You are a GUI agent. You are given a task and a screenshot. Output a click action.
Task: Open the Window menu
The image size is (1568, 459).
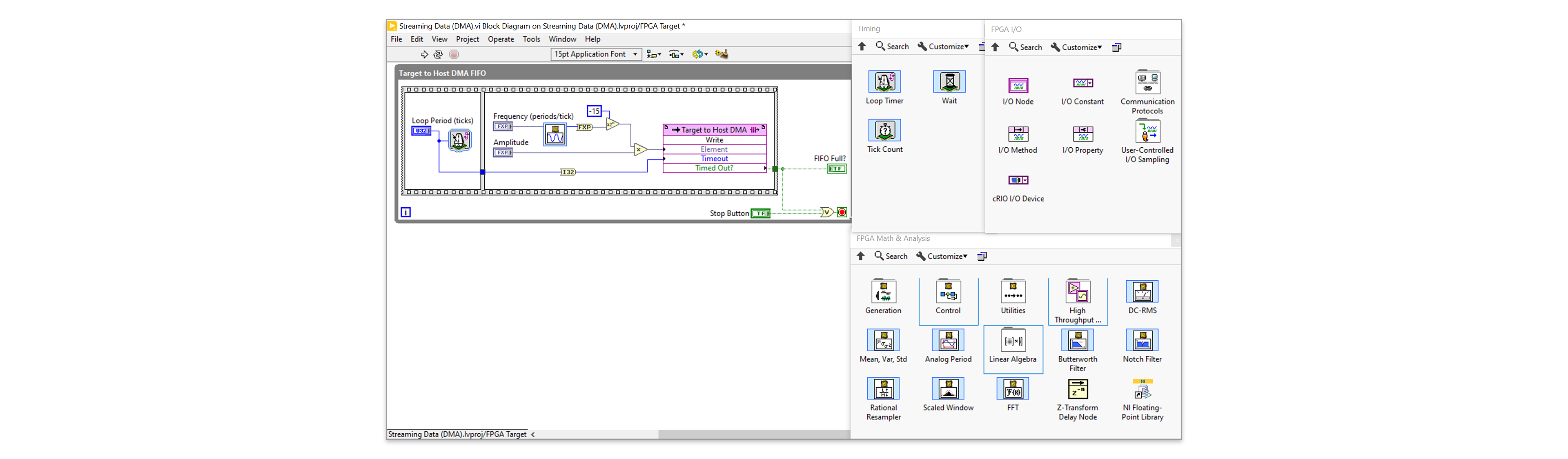click(562, 39)
